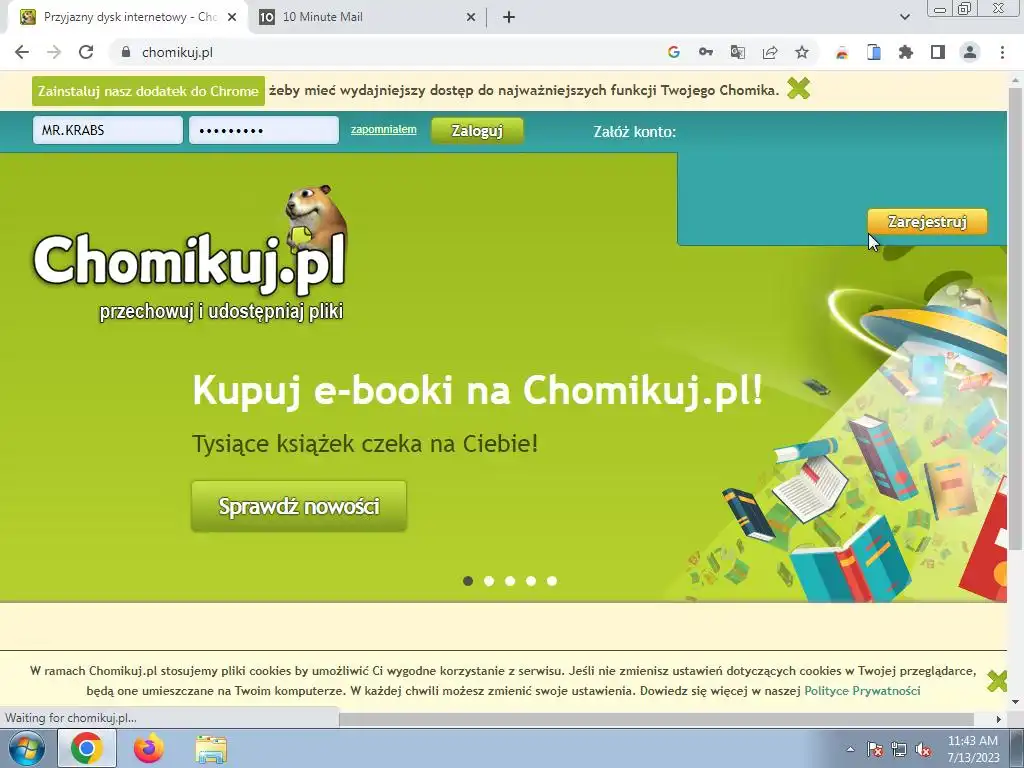View site info via the padlock icon

pos(126,52)
